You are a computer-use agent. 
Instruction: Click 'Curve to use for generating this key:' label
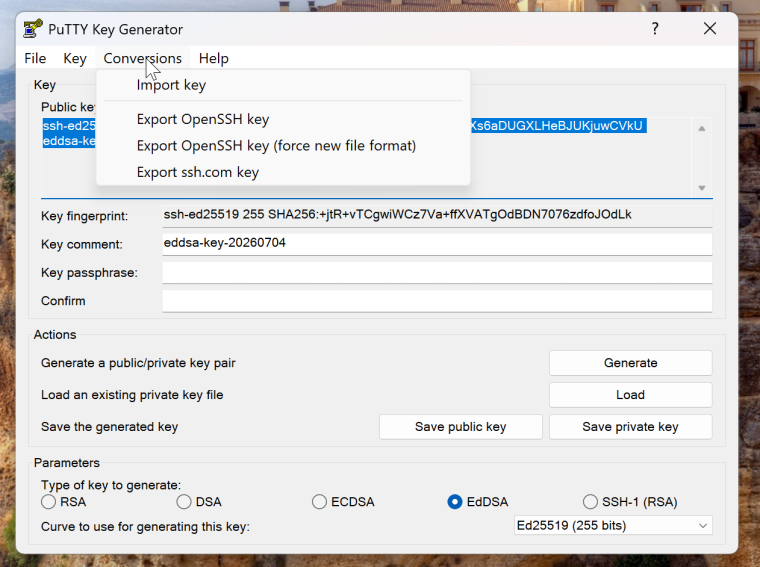coord(145,527)
